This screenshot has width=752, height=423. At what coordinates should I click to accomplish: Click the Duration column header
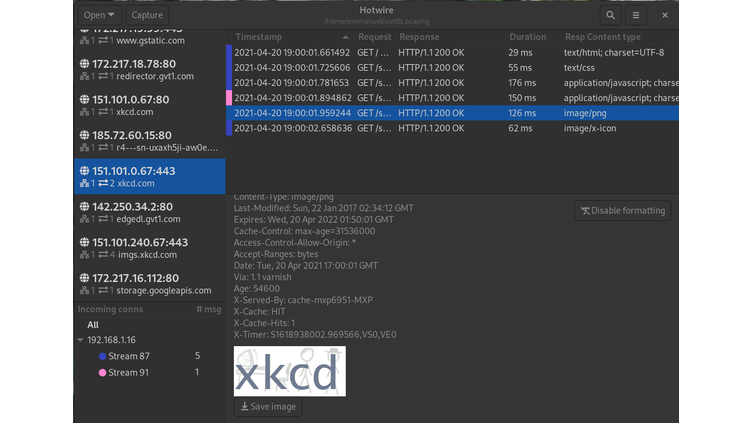[527, 36]
